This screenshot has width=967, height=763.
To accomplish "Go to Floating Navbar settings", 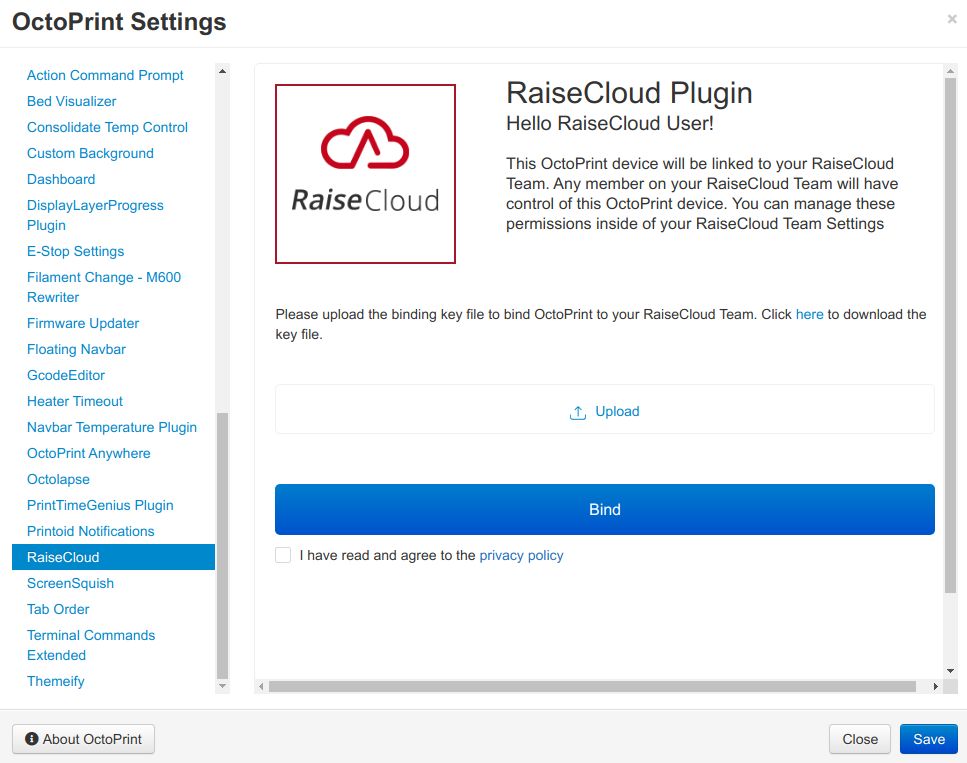I will 76,349.
